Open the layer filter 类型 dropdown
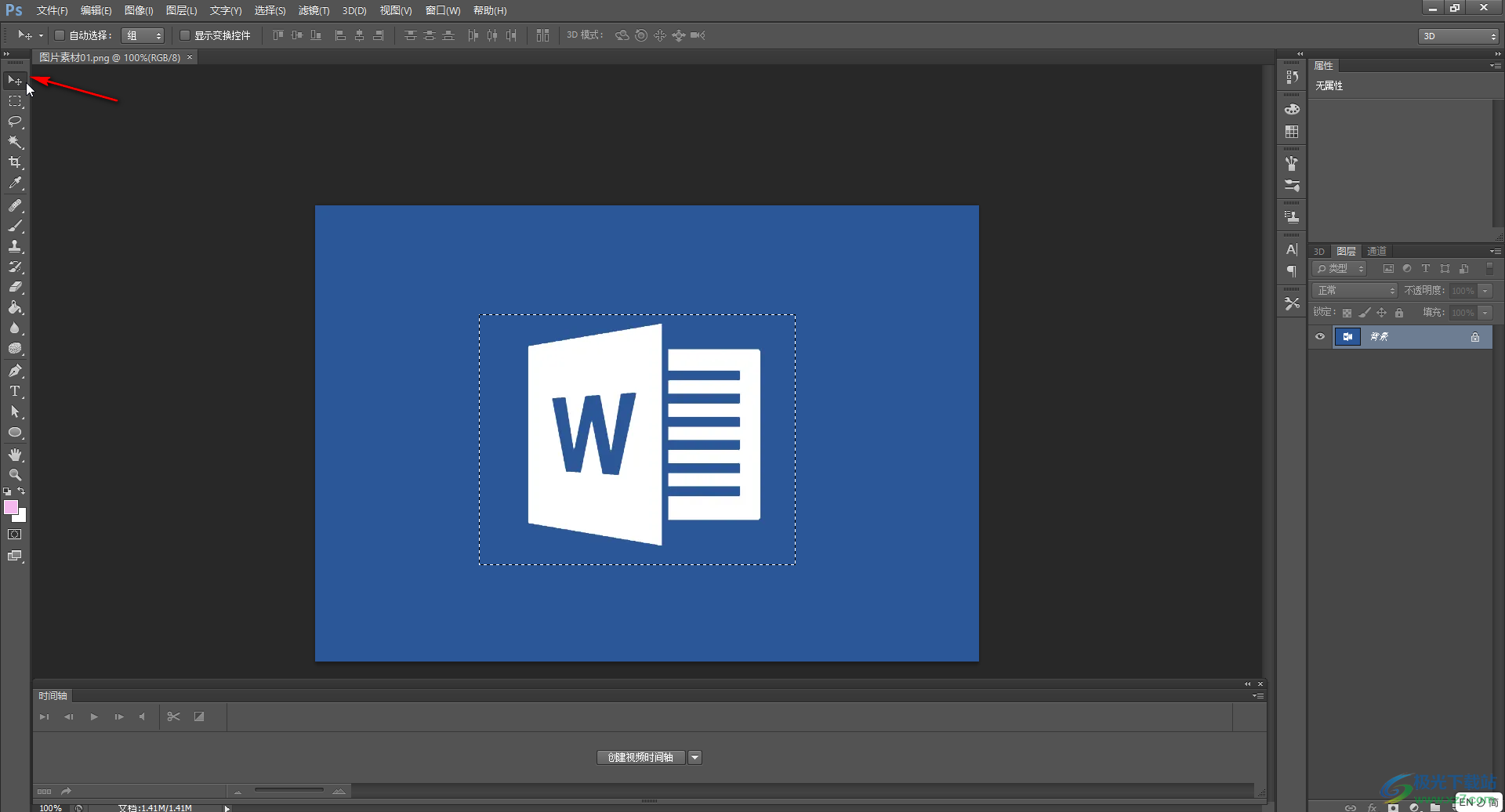This screenshot has height=812, width=1505. (x=1340, y=268)
